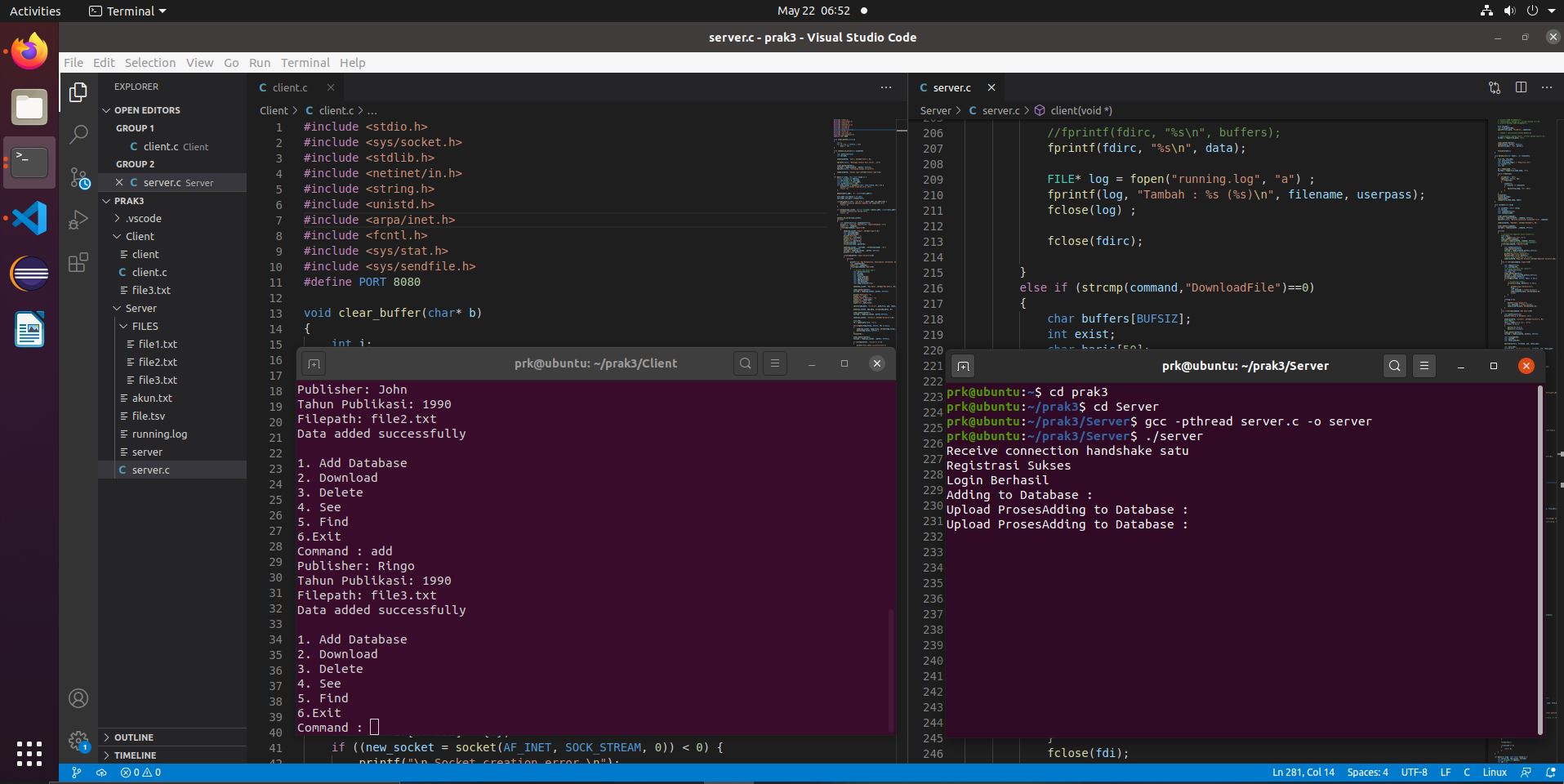Launch Firefox from the dock

(29, 51)
